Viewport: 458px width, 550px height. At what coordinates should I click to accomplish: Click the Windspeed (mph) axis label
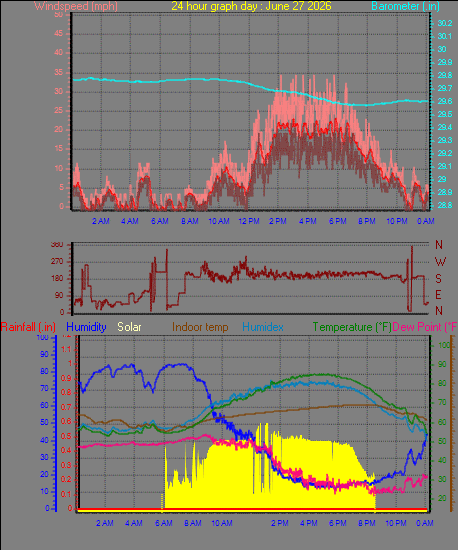(76, 6)
